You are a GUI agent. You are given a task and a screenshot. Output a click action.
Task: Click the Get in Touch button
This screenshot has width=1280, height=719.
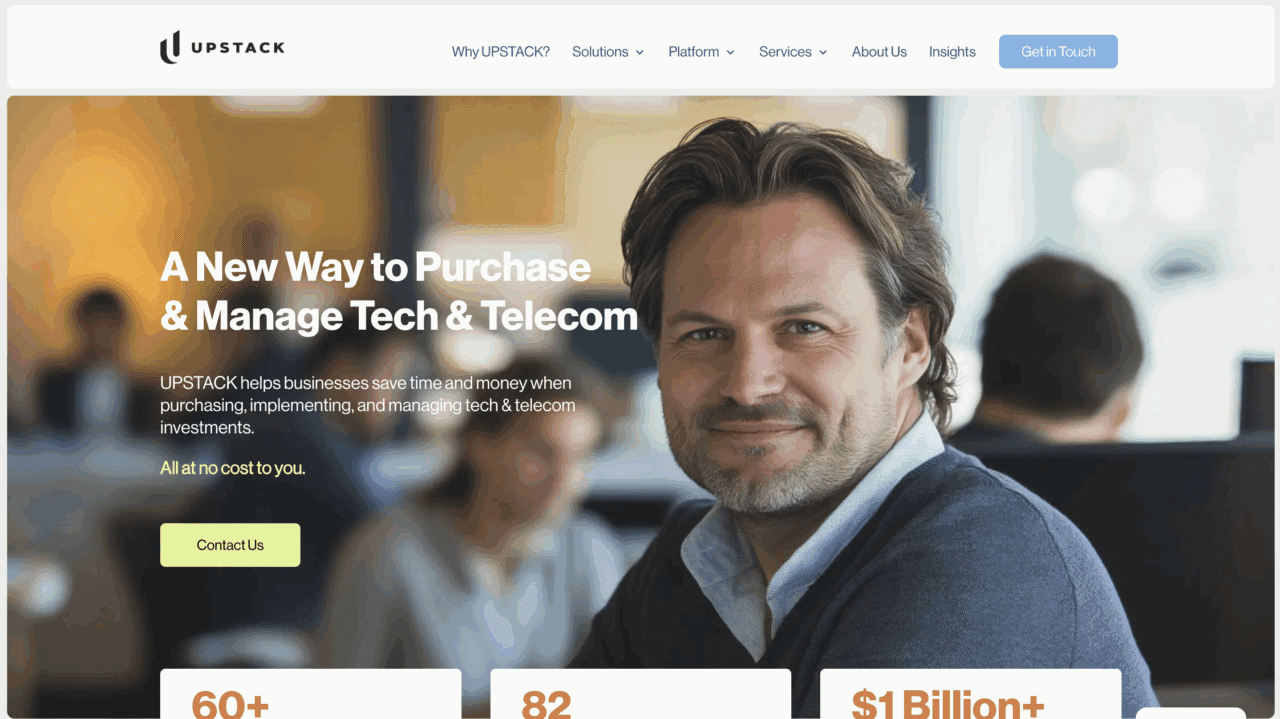(x=1058, y=52)
